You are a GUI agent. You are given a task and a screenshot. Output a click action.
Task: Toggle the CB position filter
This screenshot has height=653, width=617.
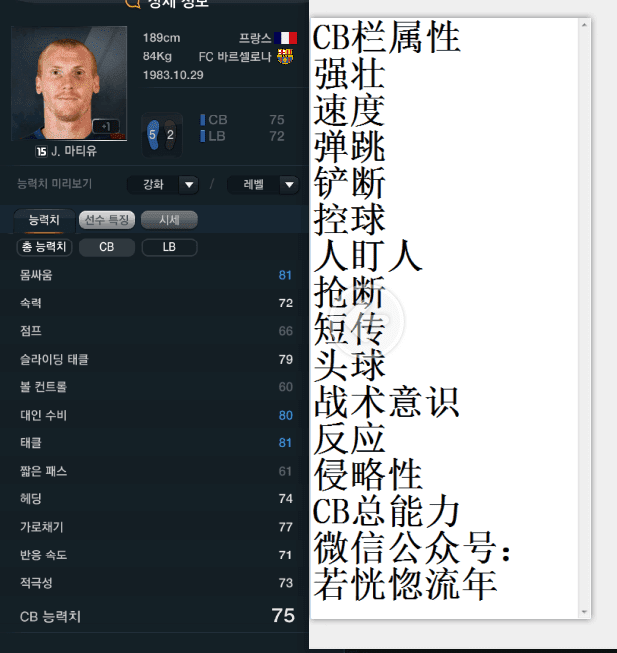(x=107, y=247)
